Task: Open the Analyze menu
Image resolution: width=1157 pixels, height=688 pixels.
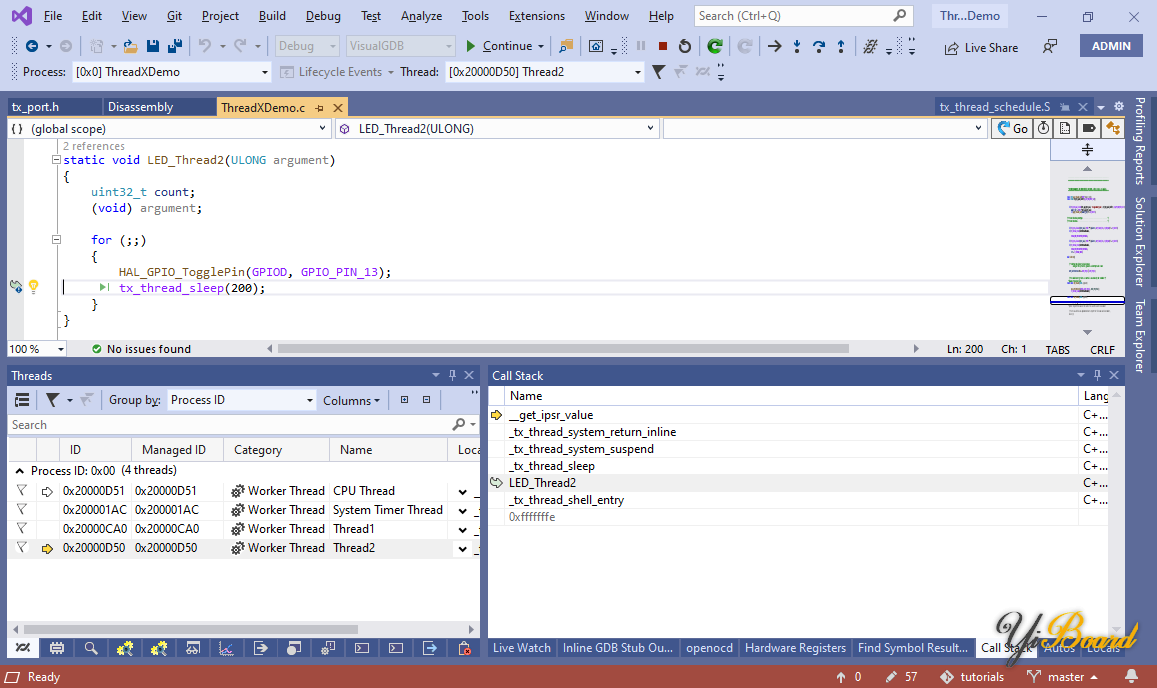Action: click(x=421, y=16)
